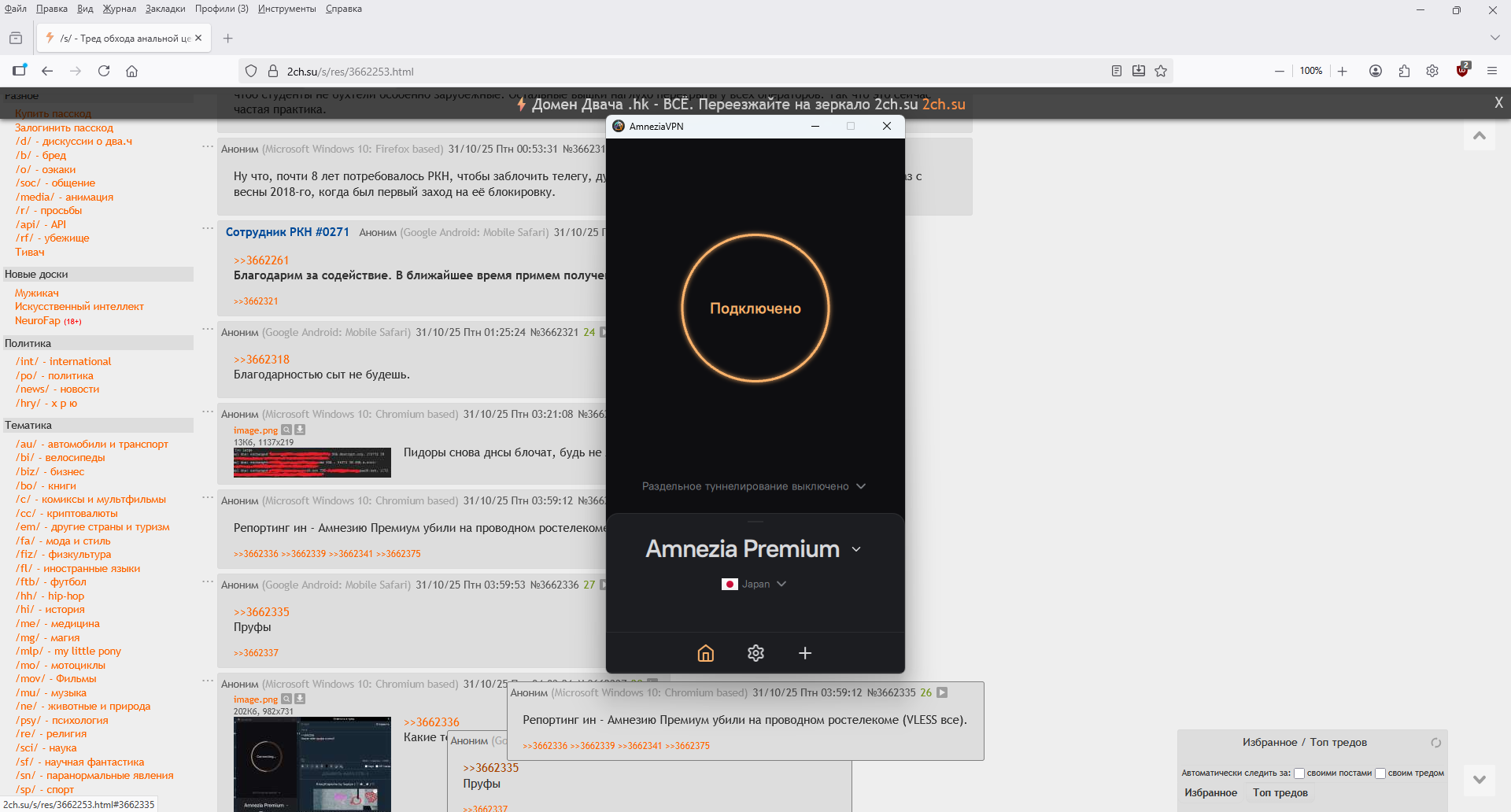Open the uBlock Origin extension icon
This screenshot has width=1511, height=812.
pyautogui.click(x=1462, y=70)
